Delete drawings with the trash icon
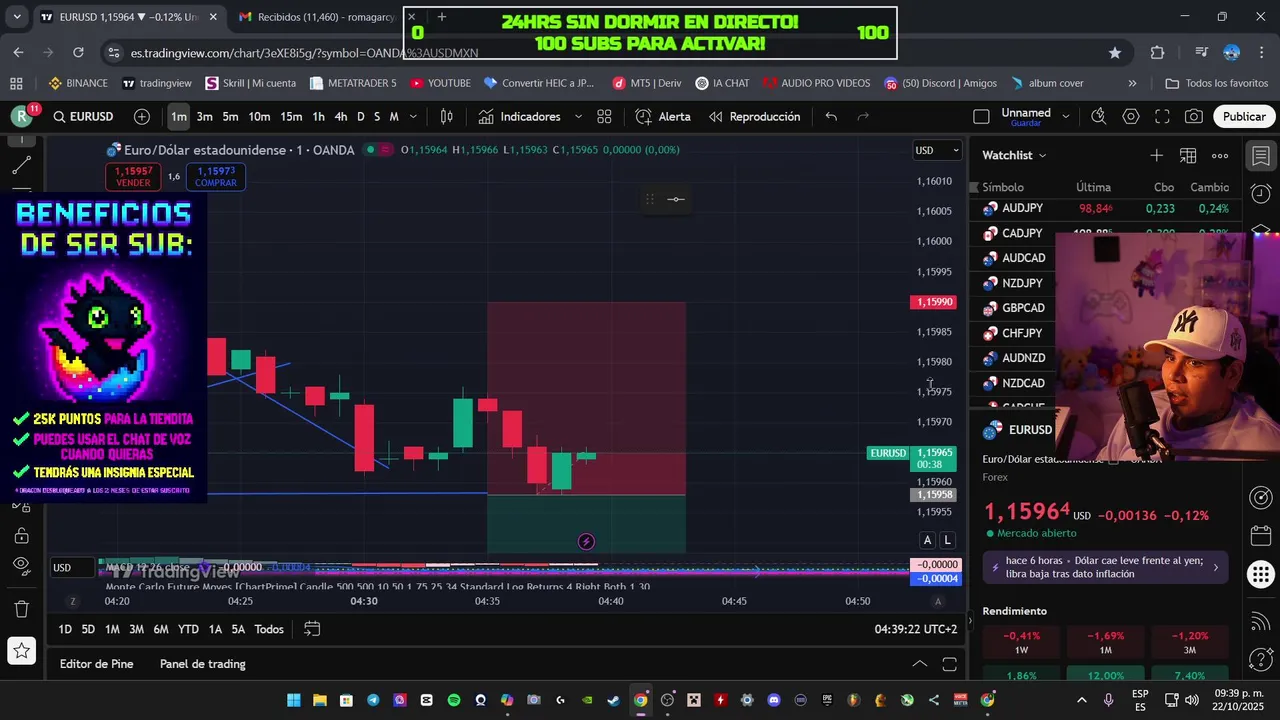Image resolution: width=1280 pixels, height=720 pixels. [x=22, y=608]
